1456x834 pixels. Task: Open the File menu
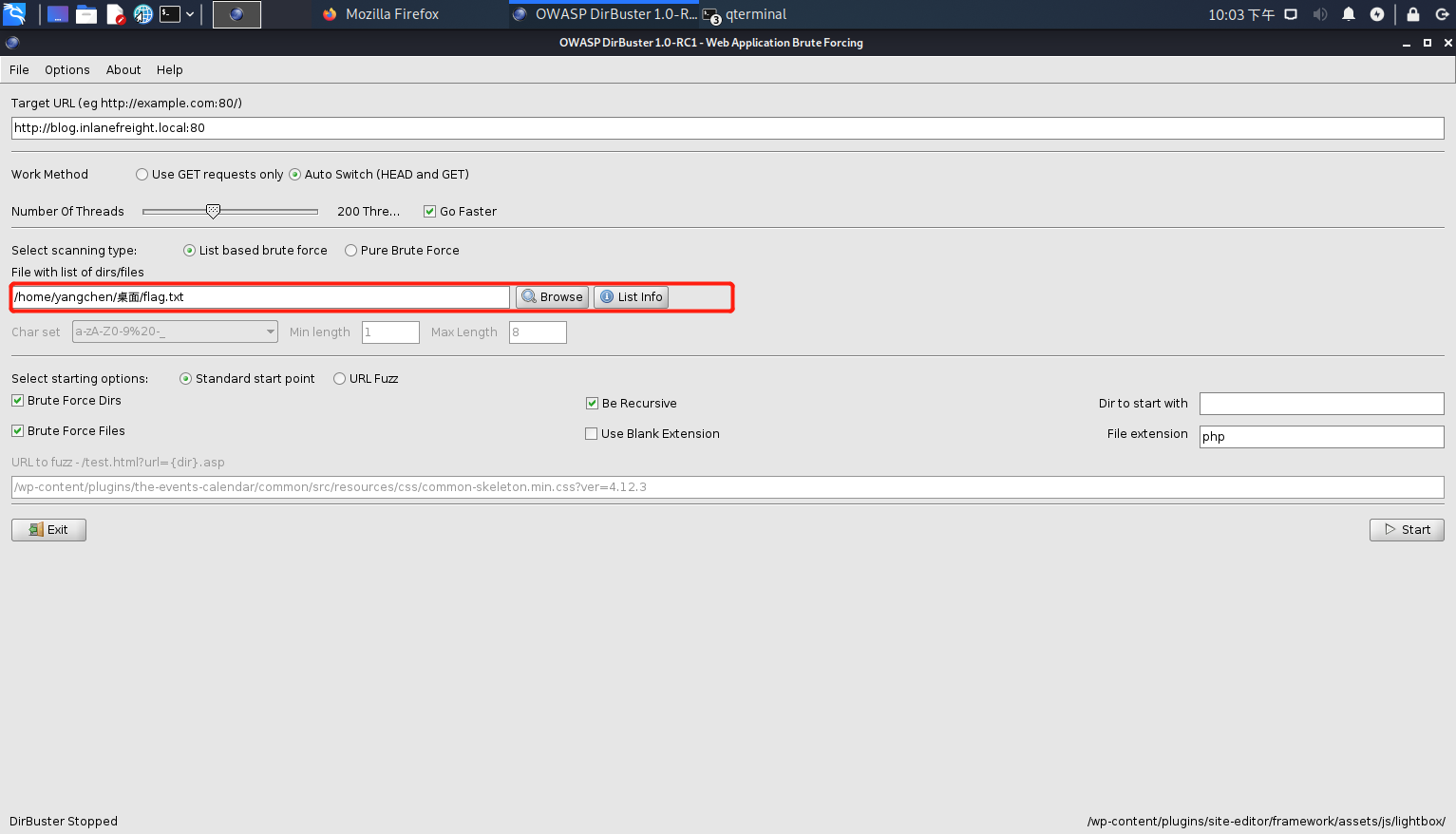tap(19, 70)
